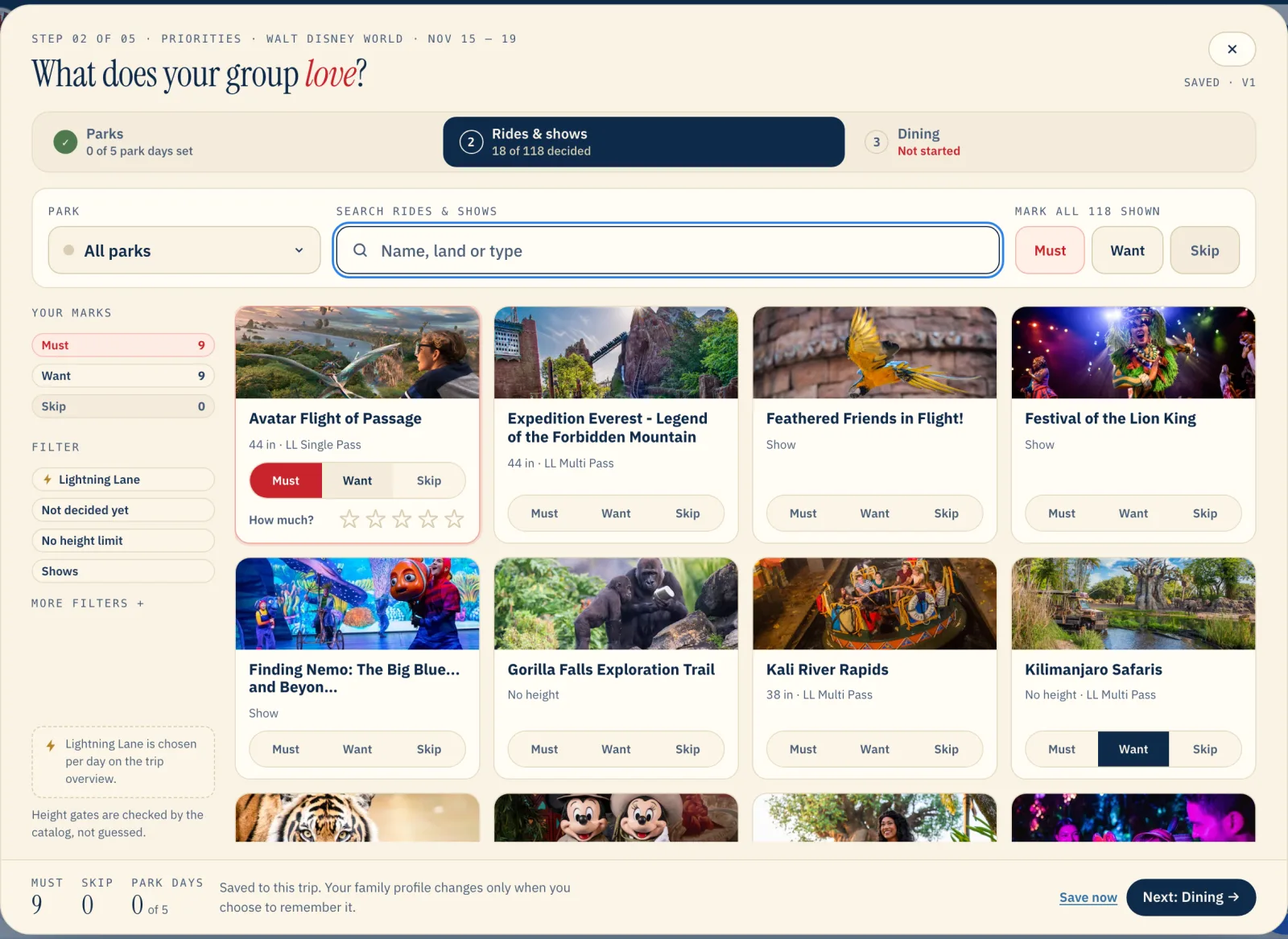Image resolution: width=1288 pixels, height=939 pixels.
Task: Click the step 3 circle beside Dining
Action: [x=877, y=142]
